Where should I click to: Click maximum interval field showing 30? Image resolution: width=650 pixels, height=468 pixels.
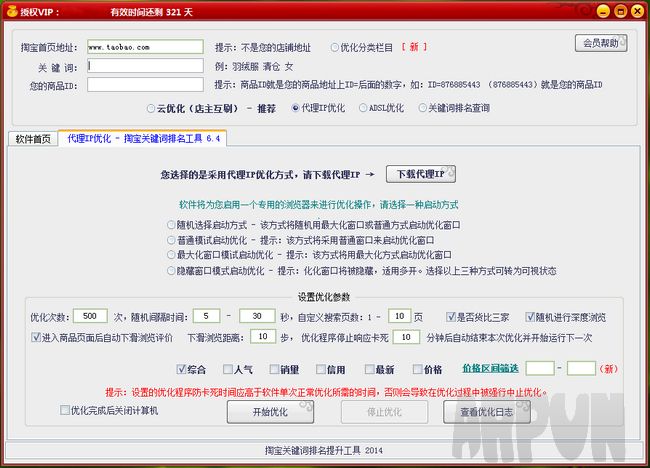tap(257, 316)
